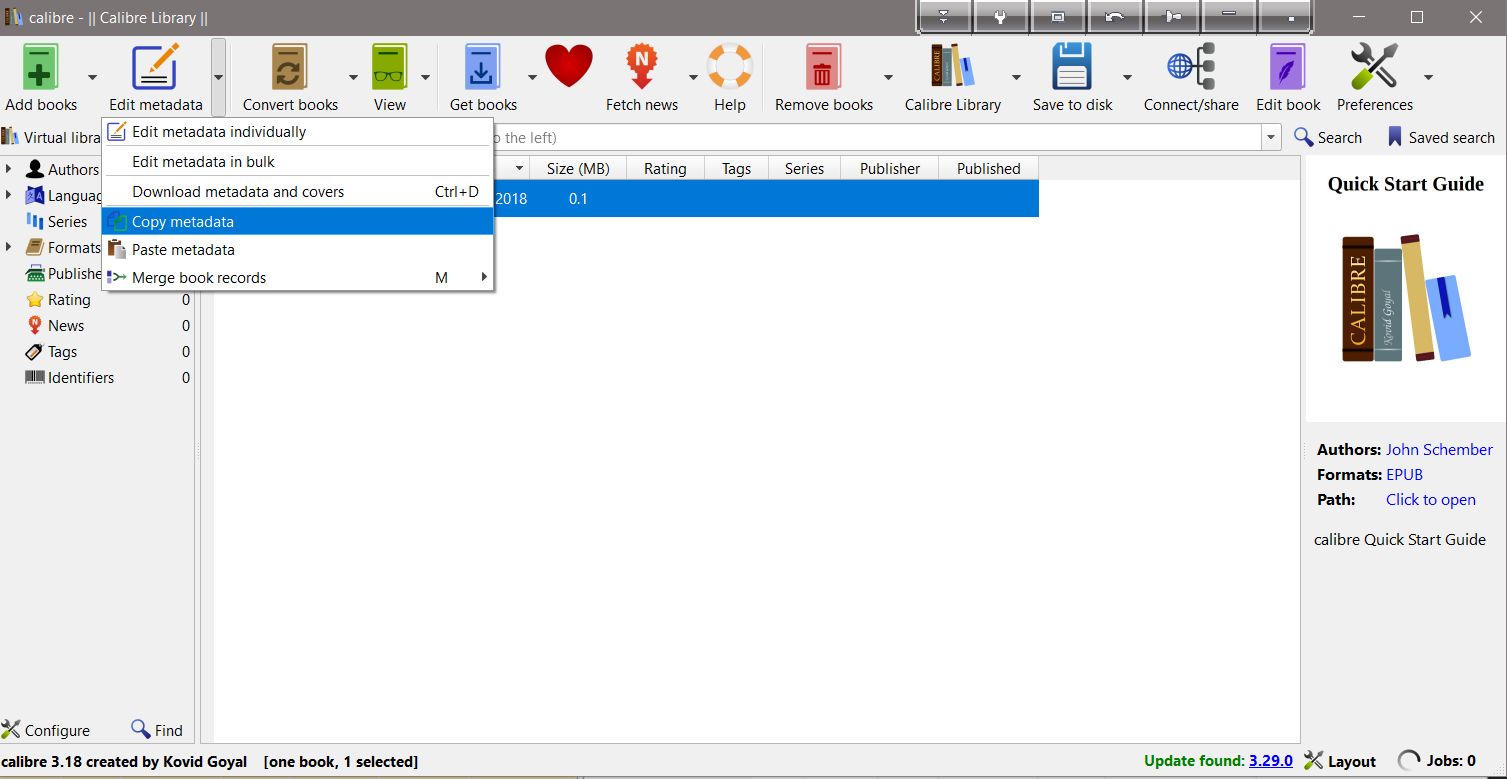This screenshot has height=779, width=1507.
Task: Select Tags in the tag browser
Action: pos(62,352)
